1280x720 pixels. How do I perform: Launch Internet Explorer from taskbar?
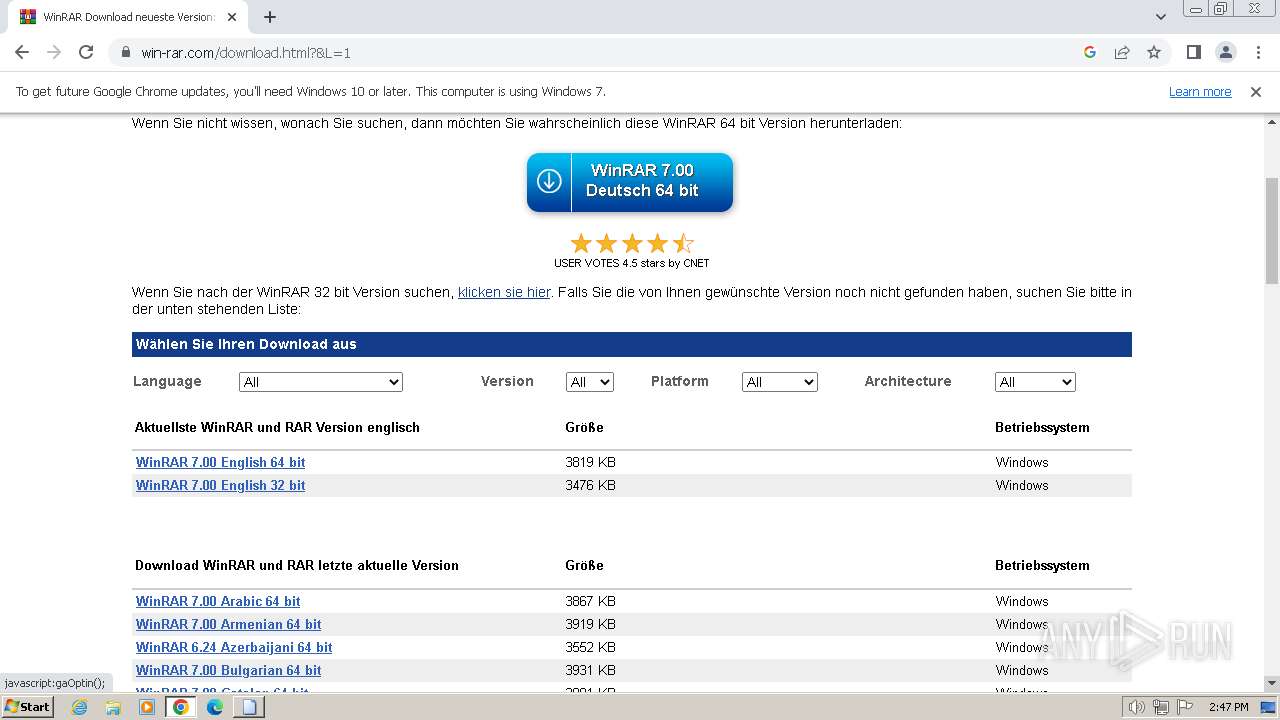coord(80,707)
